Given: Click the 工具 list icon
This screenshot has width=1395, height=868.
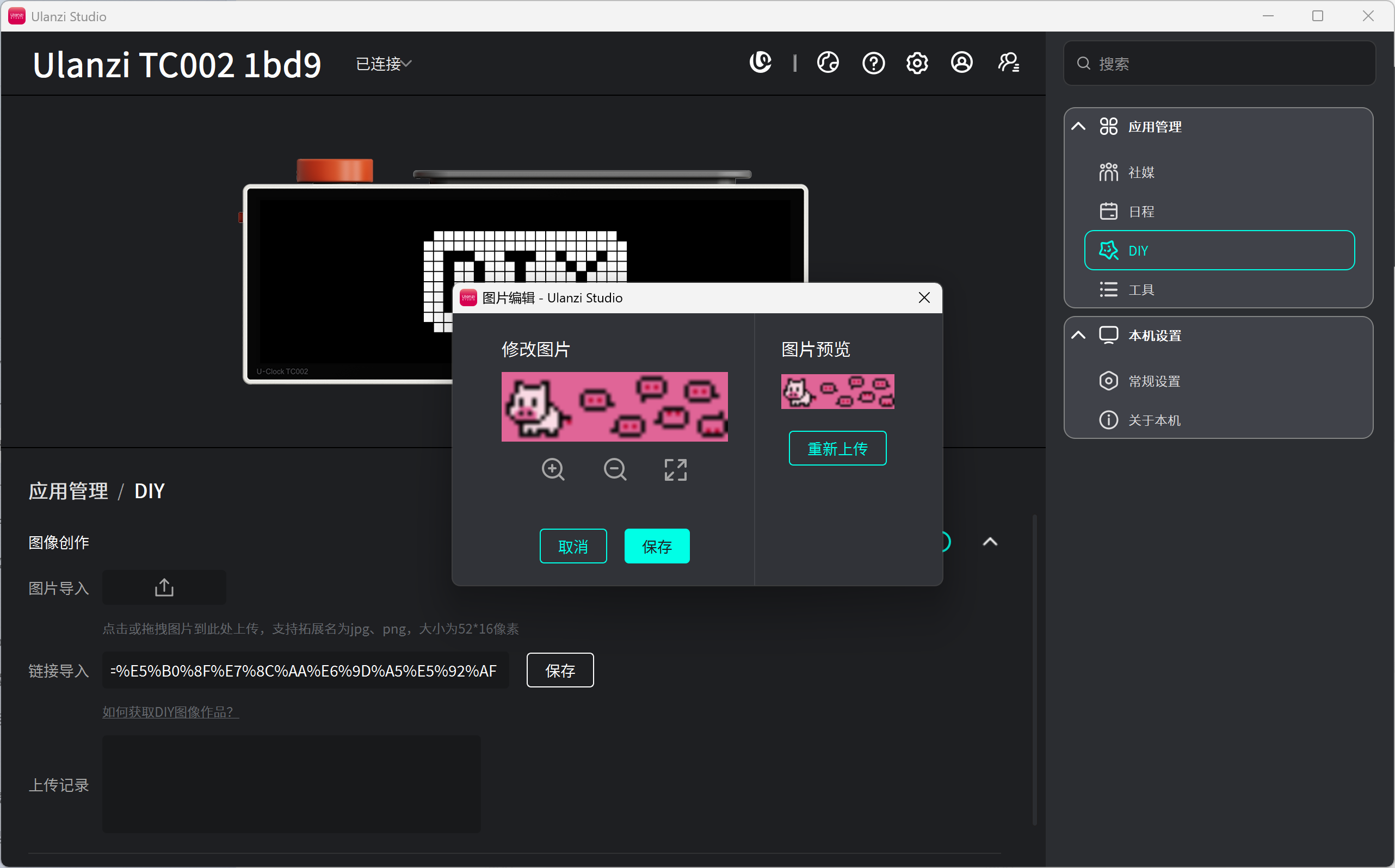Looking at the screenshot, I should point(1108,290).
